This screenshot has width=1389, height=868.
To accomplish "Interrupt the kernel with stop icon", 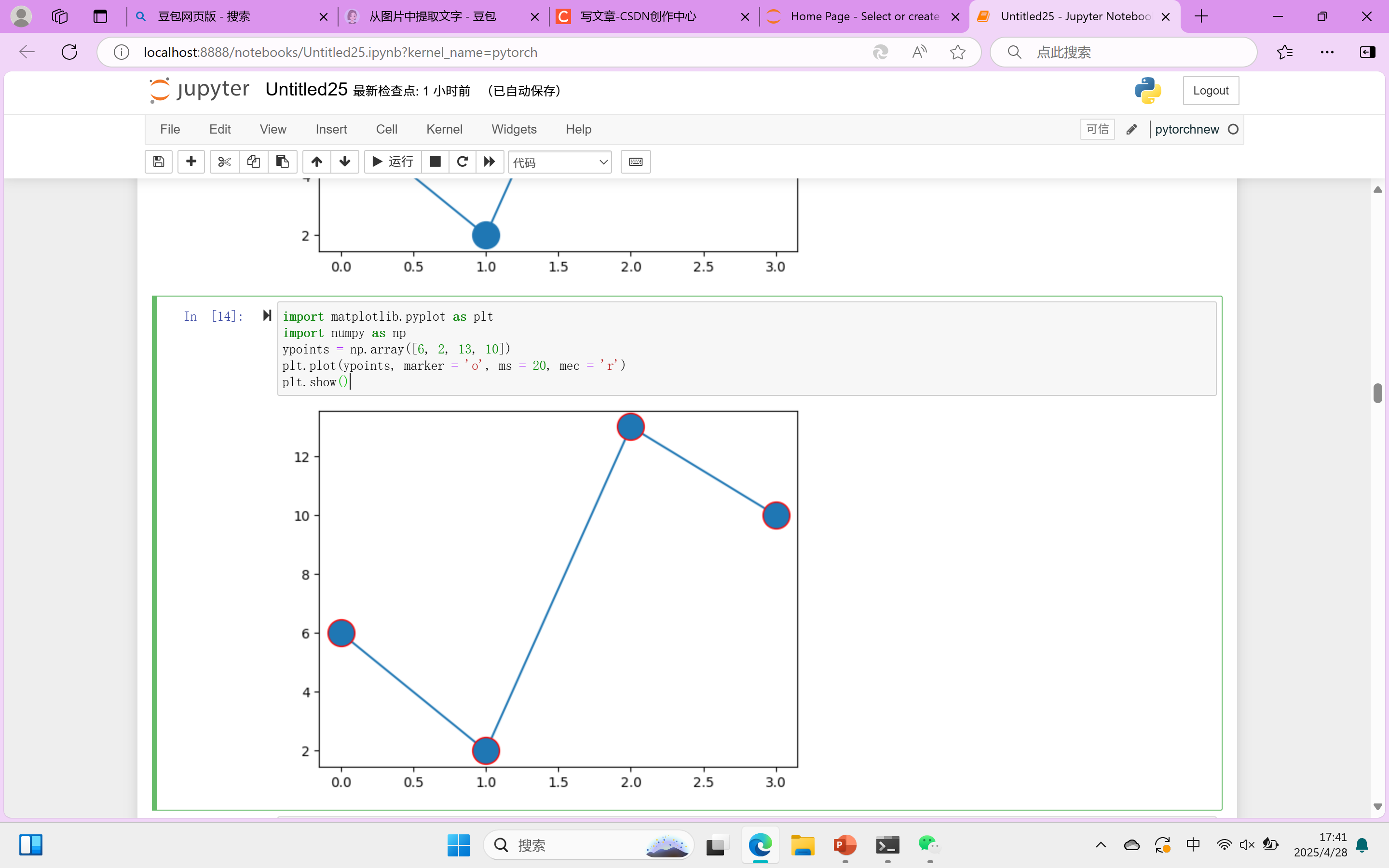I will [x=435, y=162].
